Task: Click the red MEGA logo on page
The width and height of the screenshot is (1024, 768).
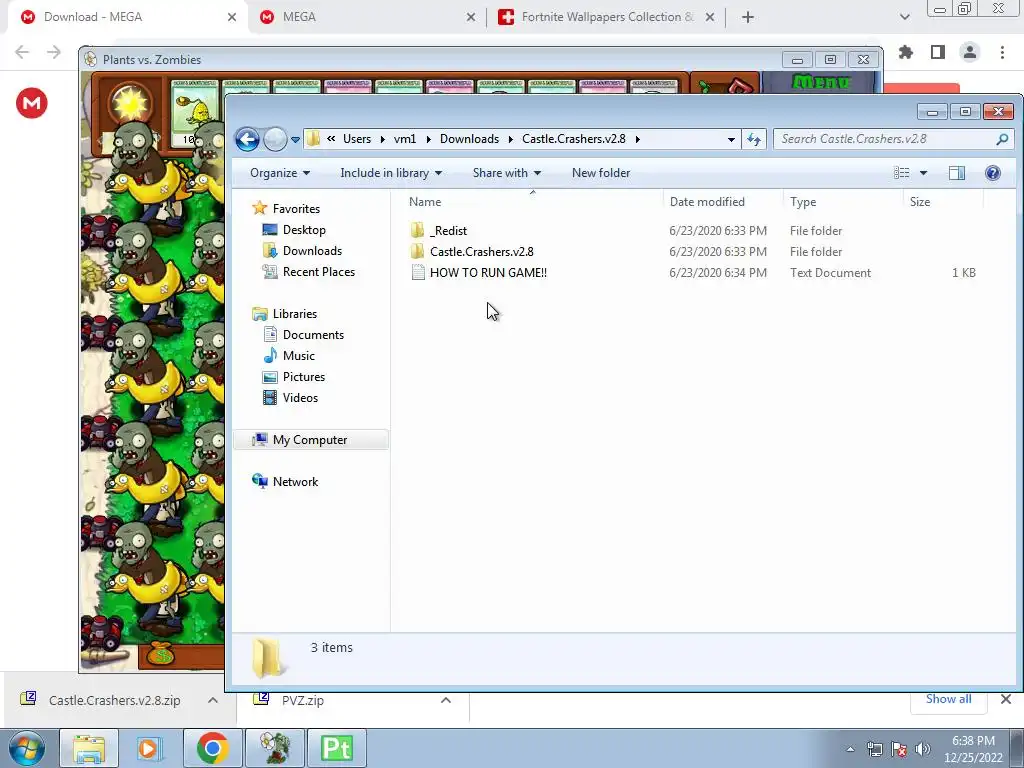Action: 31,103
